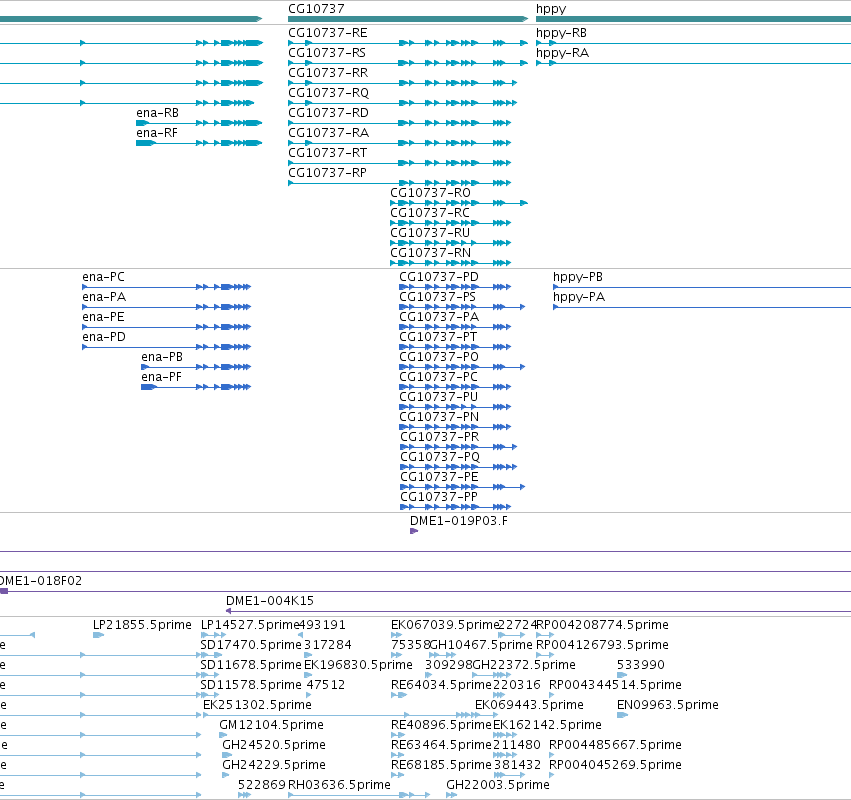Select the GM12104.5prime EST
The image size is (851, 800).
click(271, 726)
